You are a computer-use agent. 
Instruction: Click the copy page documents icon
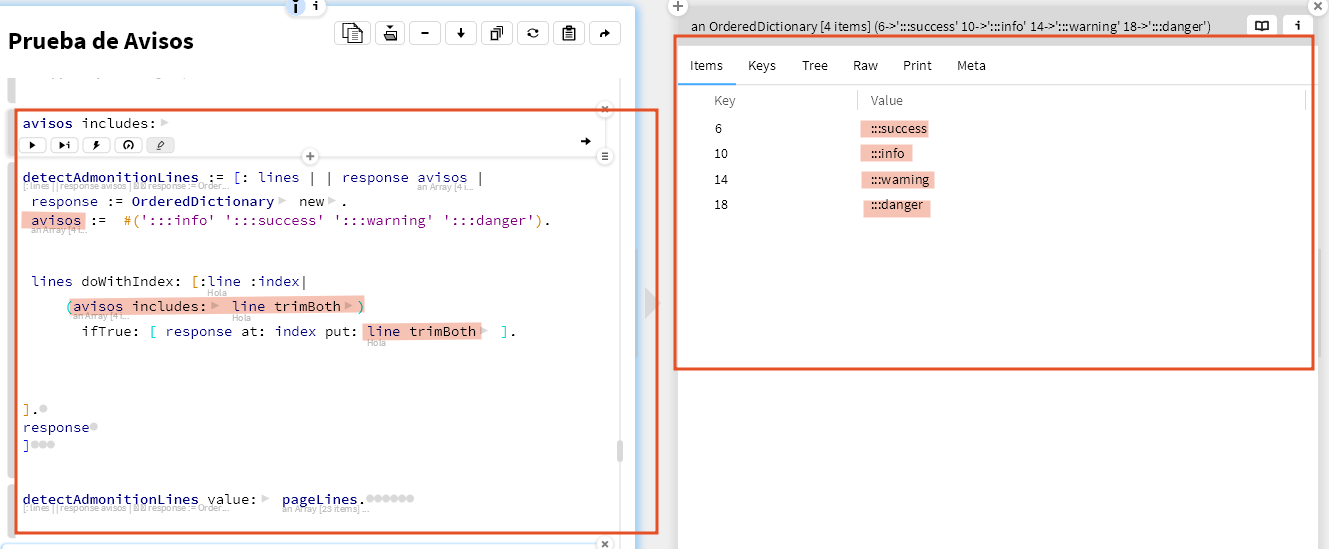(351, 33)
